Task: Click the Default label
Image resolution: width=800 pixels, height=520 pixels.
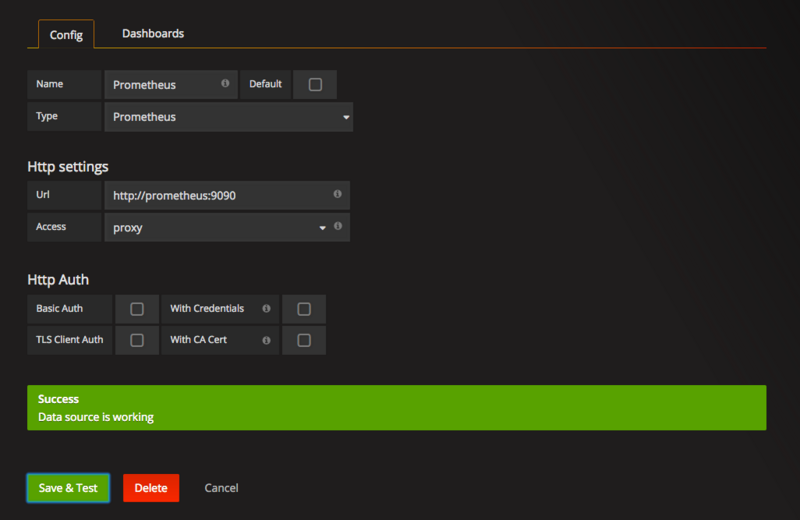Action: click(265, 84)
